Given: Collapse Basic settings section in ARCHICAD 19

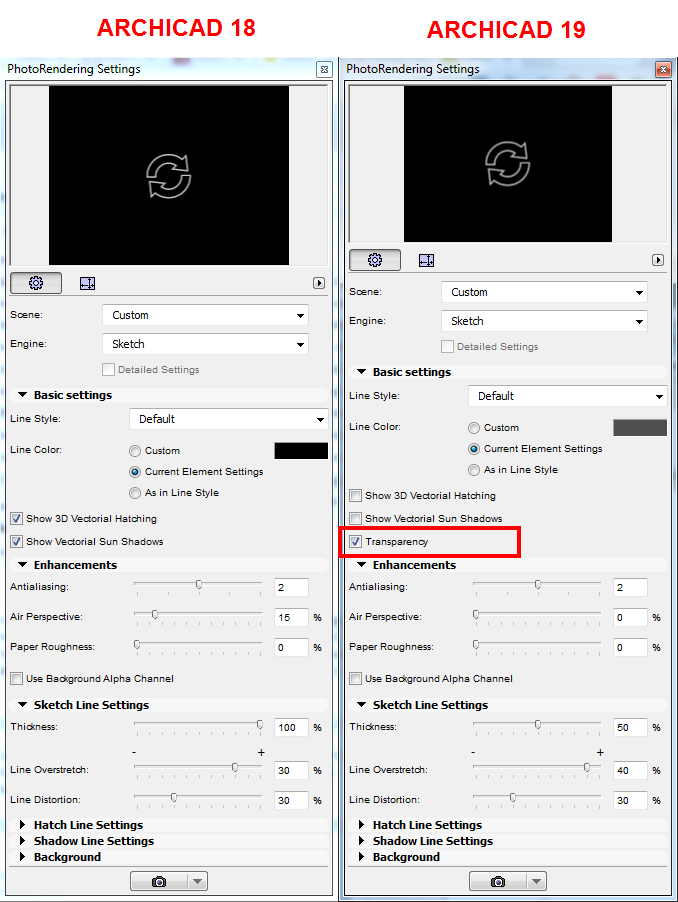Looking at the screenshot, I should (x=362, y=372).
